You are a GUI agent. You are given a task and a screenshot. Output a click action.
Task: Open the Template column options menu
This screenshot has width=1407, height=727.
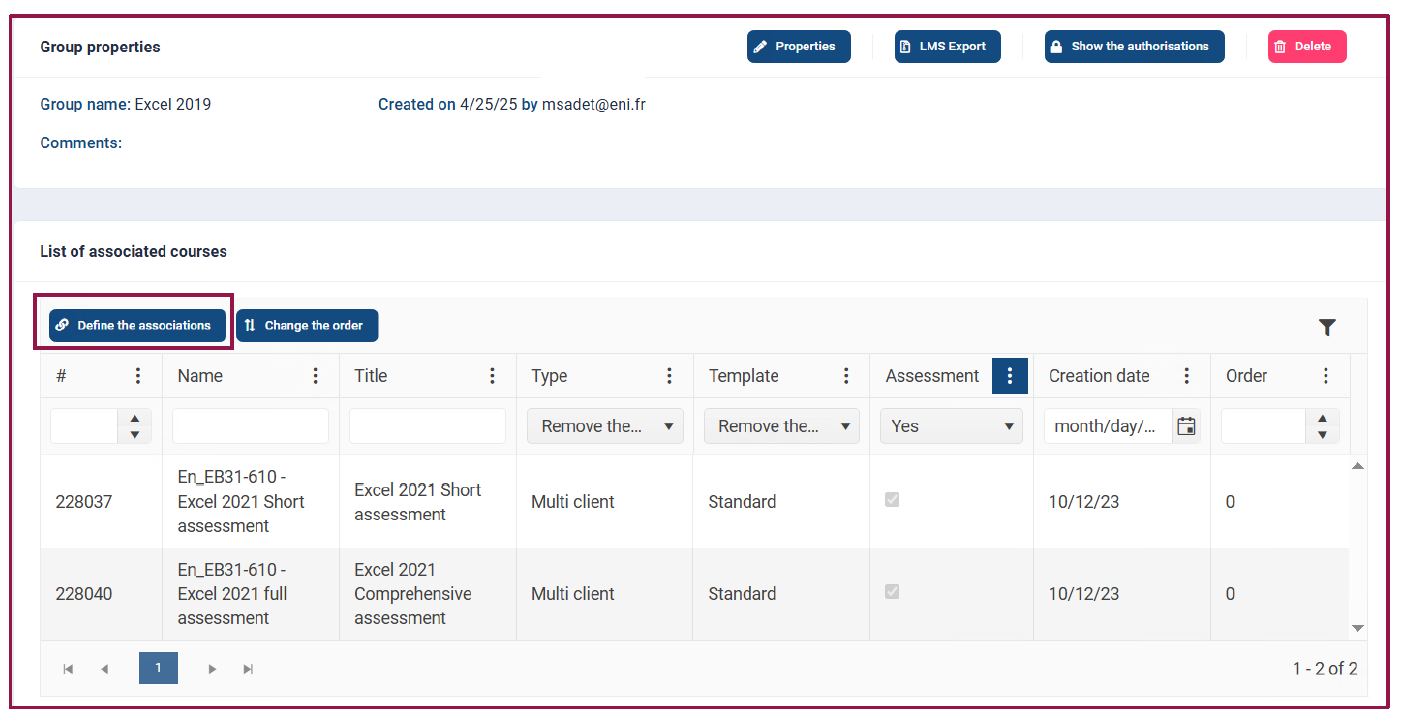[846, 376]
